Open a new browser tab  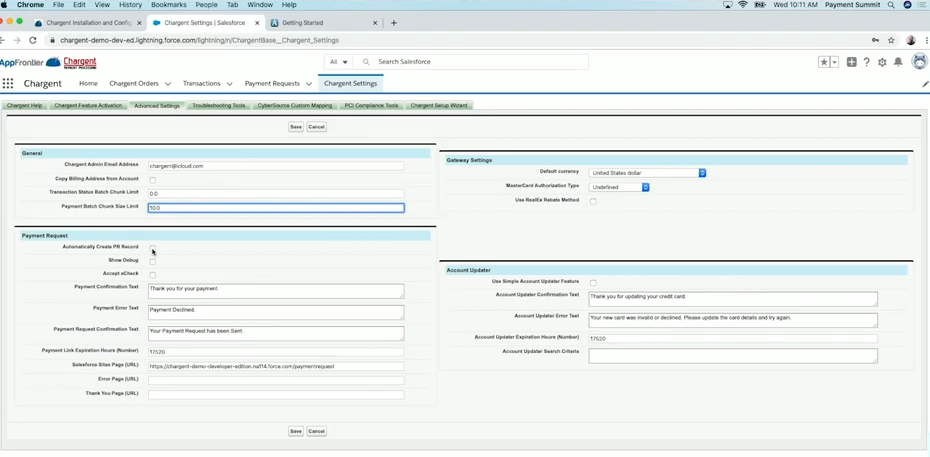[393, 23]
